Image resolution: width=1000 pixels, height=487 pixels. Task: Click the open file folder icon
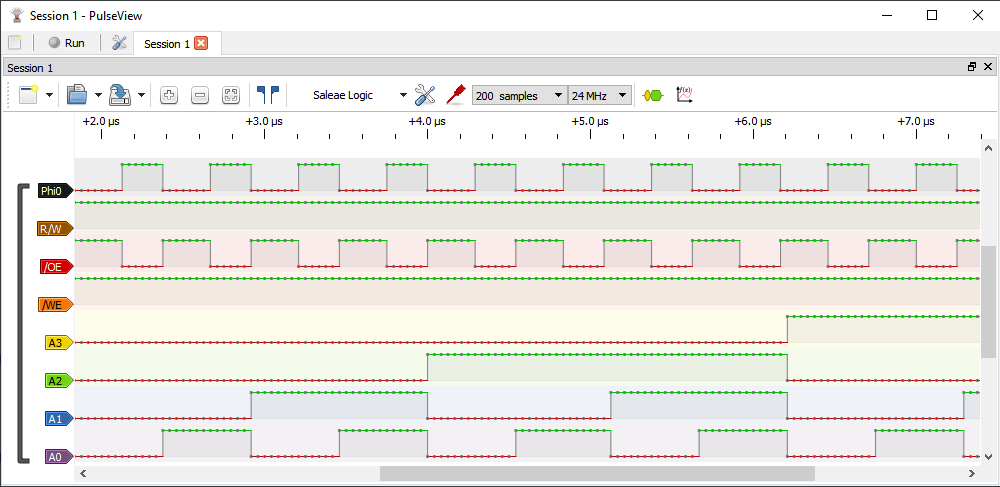pos(77,95)
